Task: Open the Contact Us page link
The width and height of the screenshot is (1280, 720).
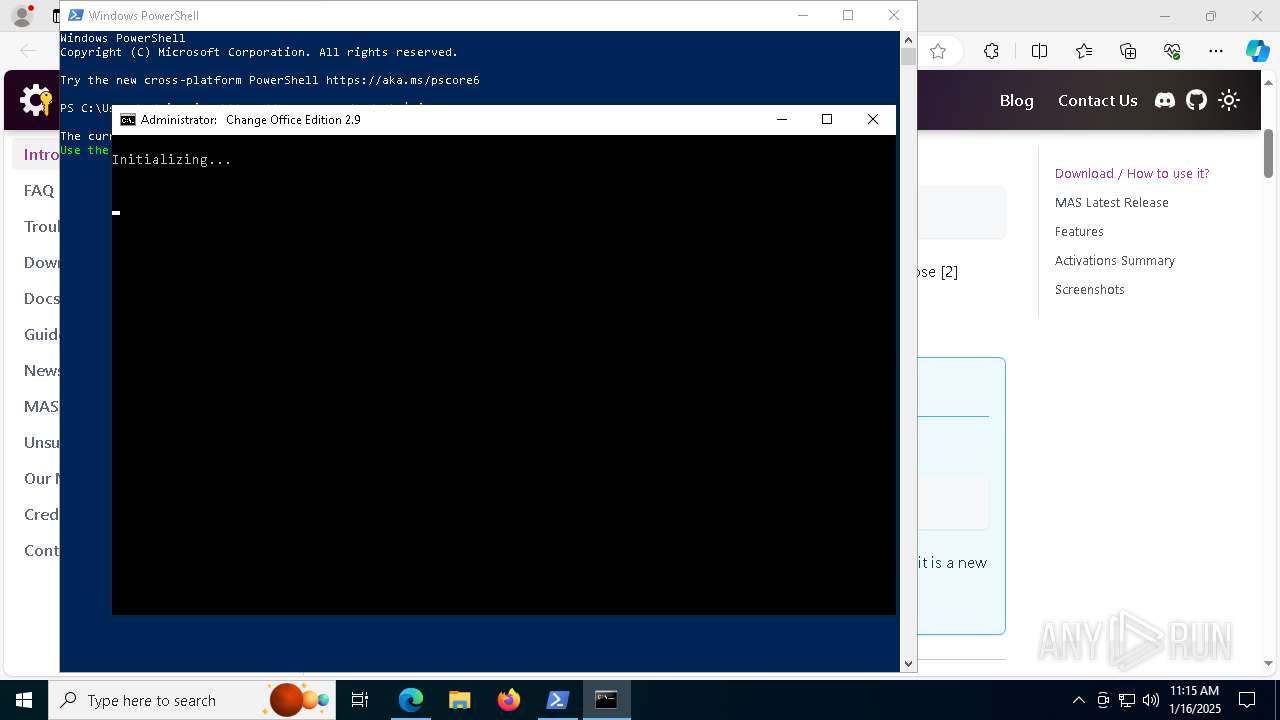Action: coord(1097,100)
